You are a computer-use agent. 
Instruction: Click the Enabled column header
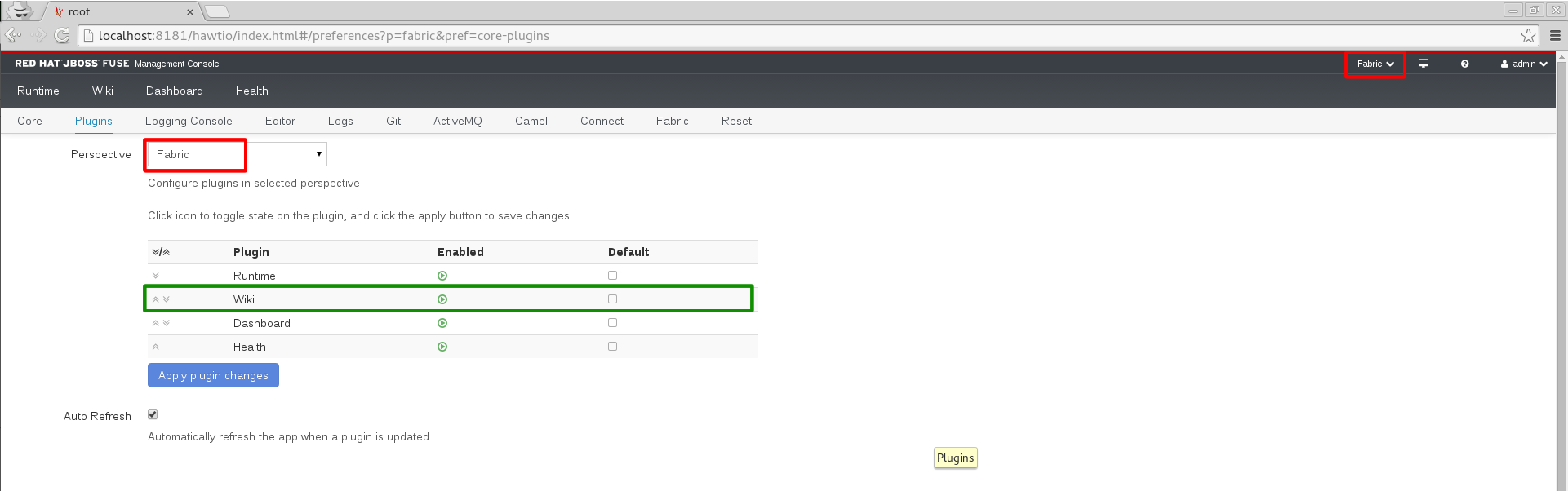(460, 252)
